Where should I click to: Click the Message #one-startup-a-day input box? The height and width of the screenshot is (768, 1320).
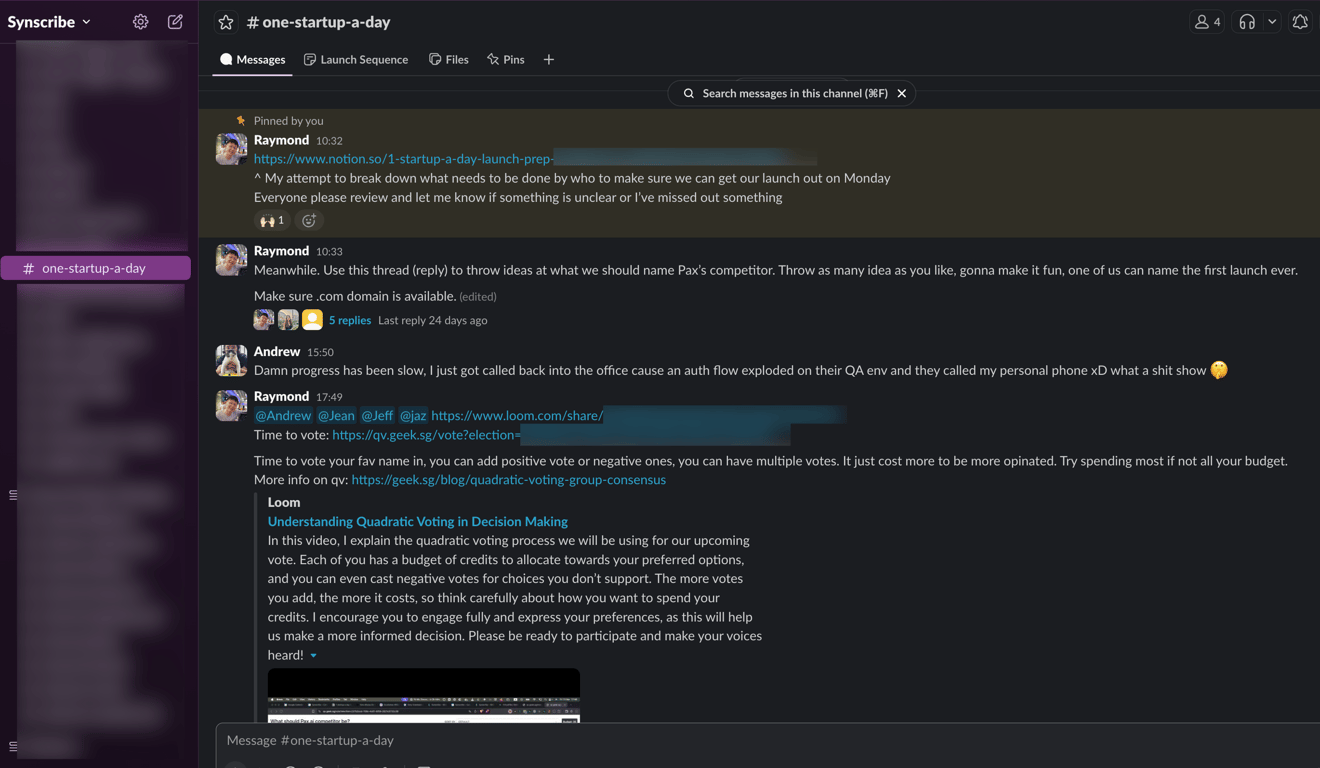pos(768,740)
